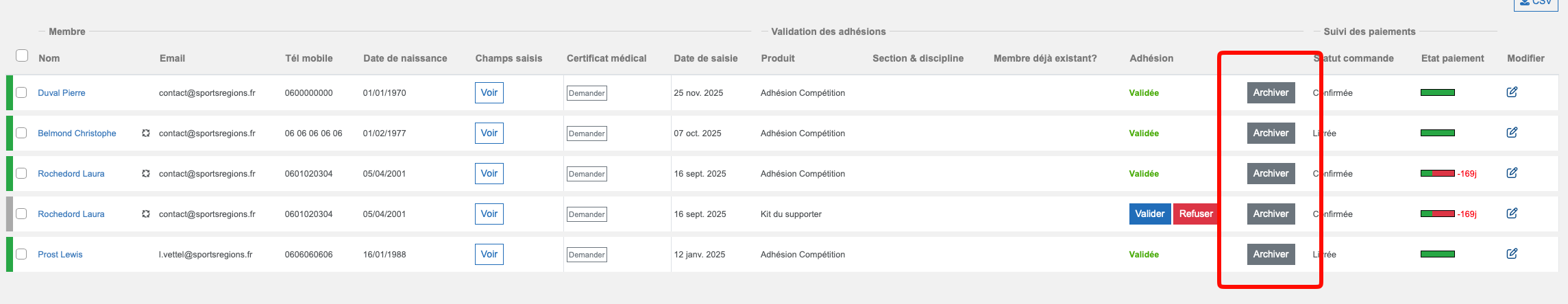Screen dimensions: 1568x304
Task: Open the Duval Pierre member link
Action: [x=62, y=93]
